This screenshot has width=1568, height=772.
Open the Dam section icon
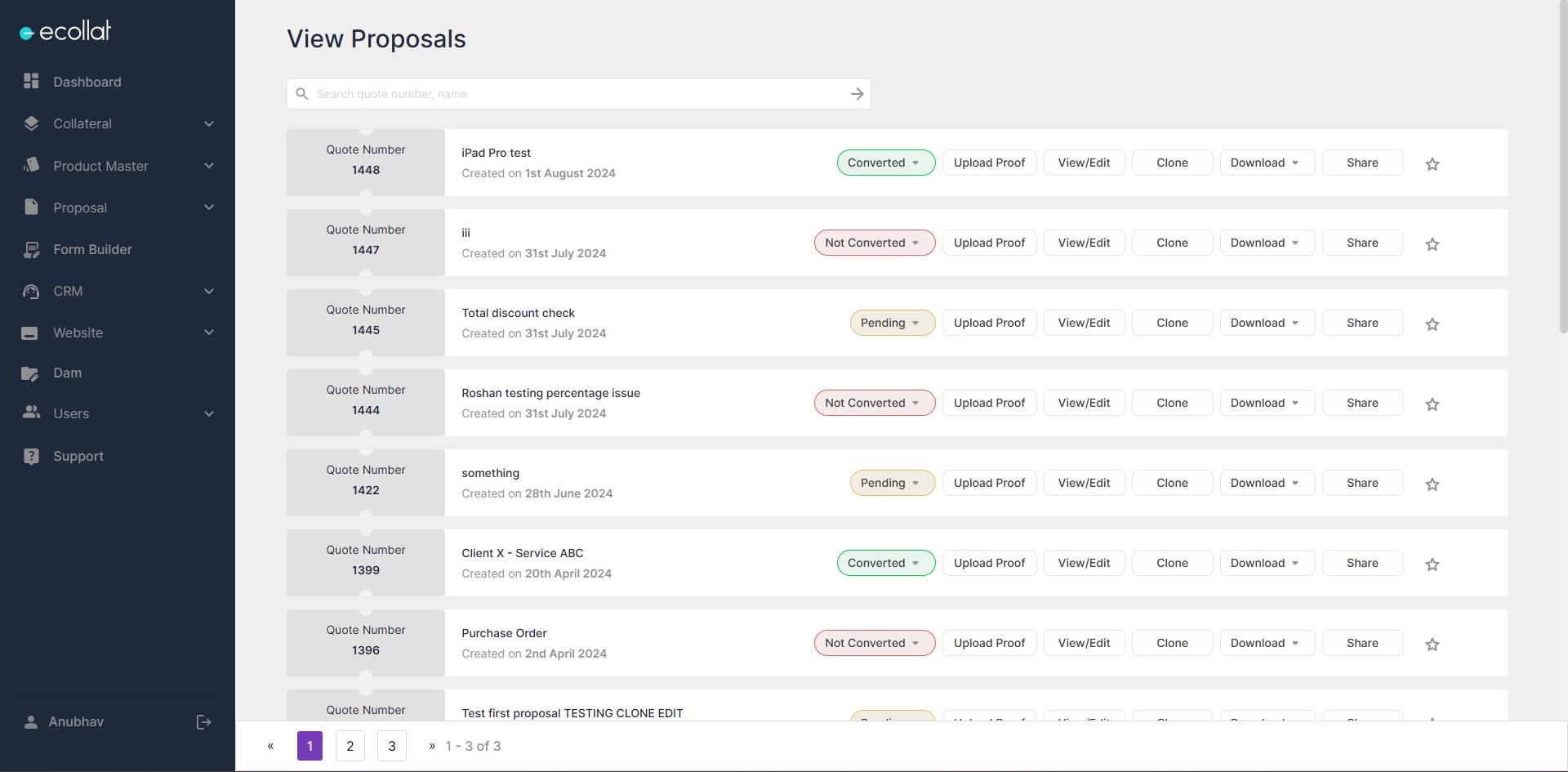tap(30, 373)
